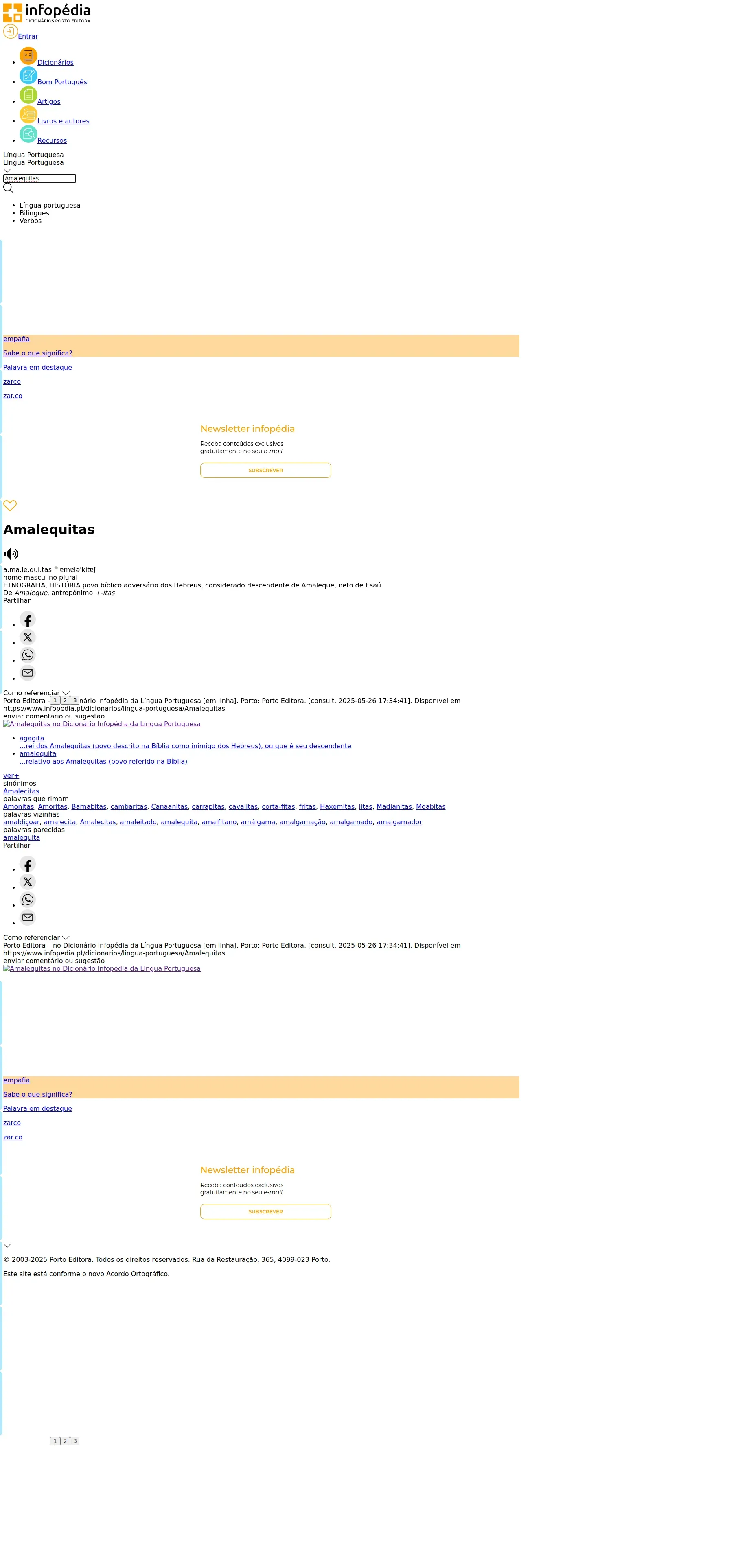Select the Língua portuguesa tab
Image resolution: width=736 pixels, height=1568 pixels.
coord(50,206)
